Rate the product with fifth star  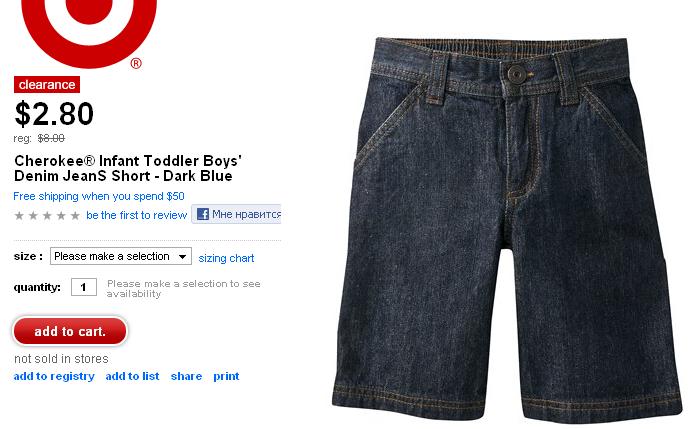pos(75,216)
